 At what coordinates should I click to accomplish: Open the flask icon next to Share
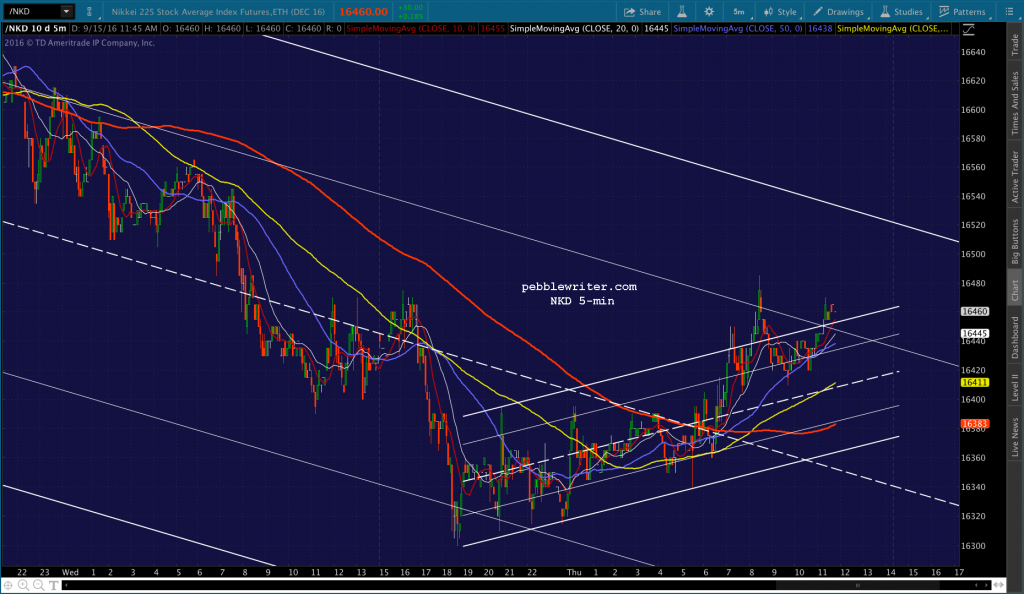[682, 12]
